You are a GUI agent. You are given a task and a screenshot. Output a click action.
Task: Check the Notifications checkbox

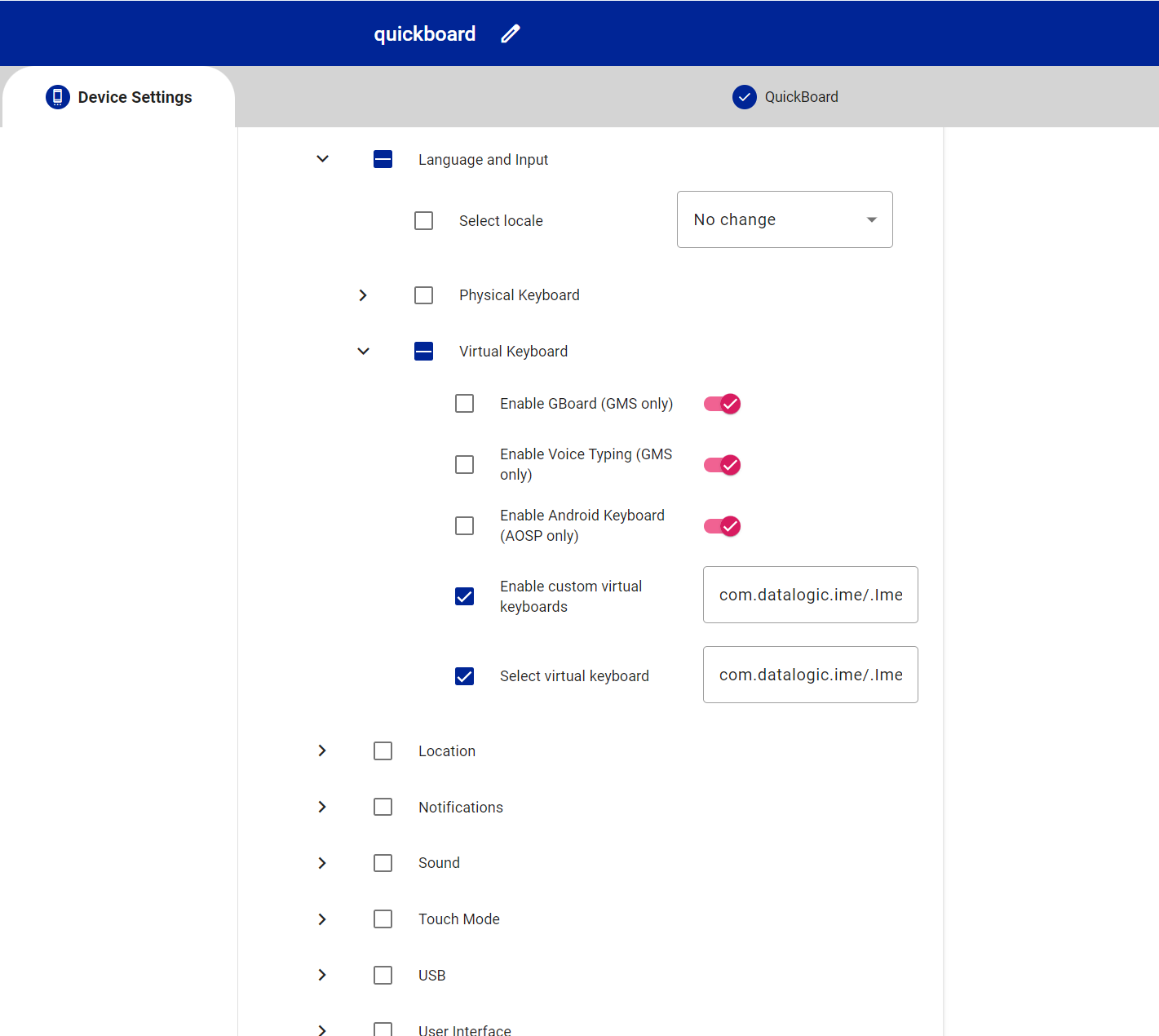click(x=383, y=807)
